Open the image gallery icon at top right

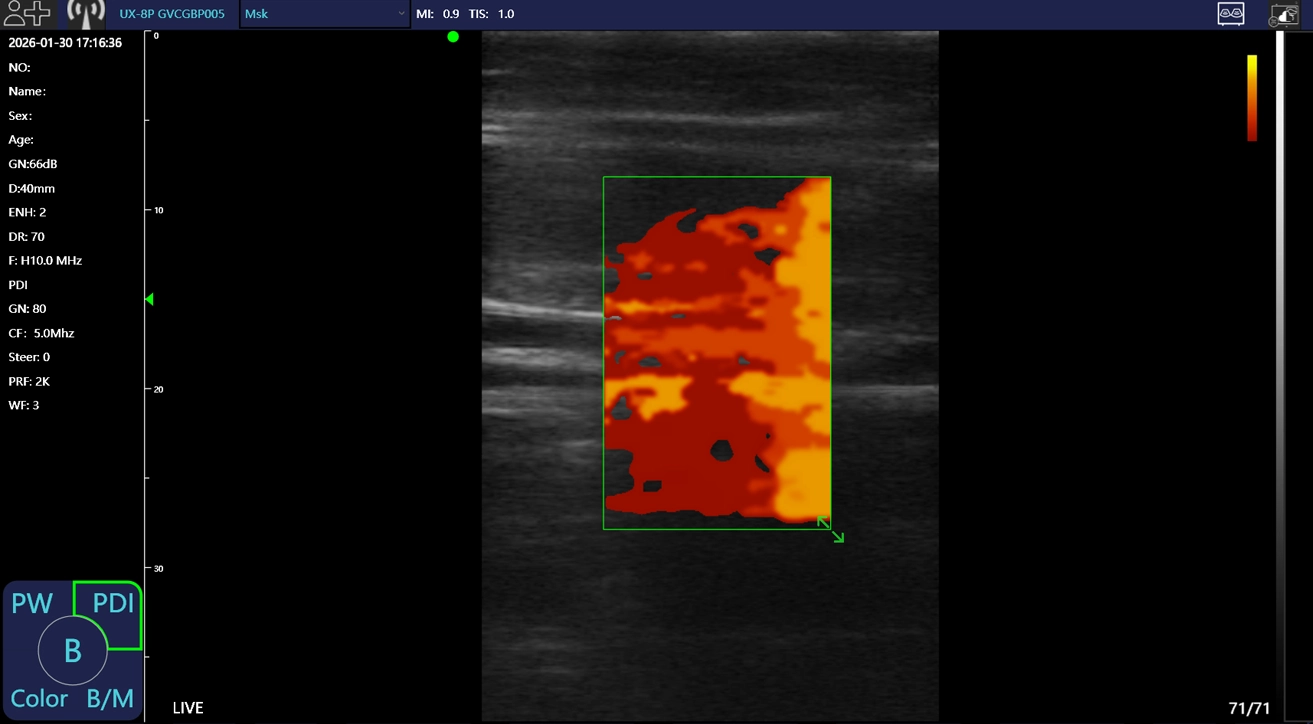point(1284,14)
